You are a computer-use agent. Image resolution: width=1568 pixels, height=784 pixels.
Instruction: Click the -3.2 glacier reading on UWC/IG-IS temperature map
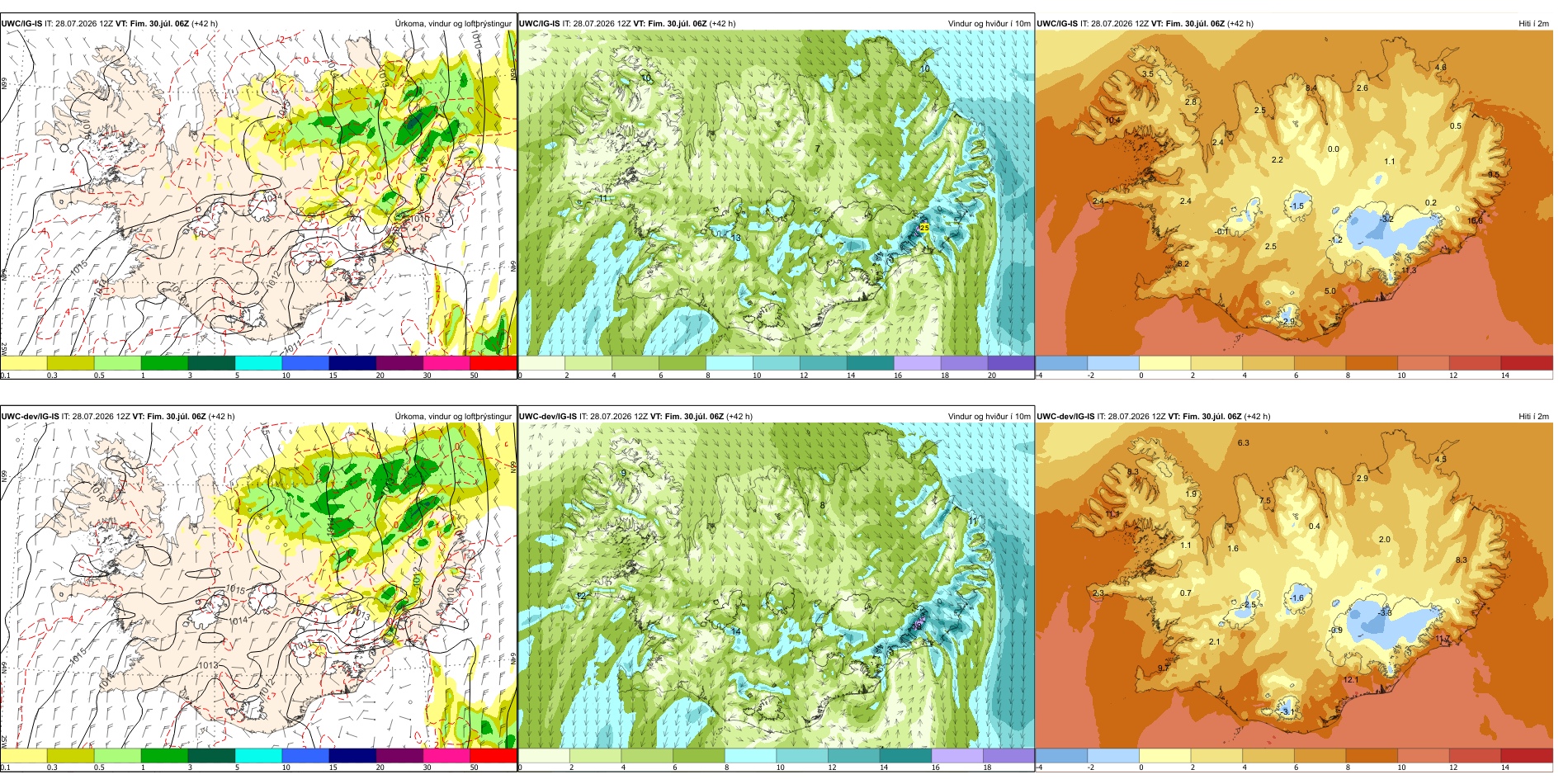(1386, 219)
